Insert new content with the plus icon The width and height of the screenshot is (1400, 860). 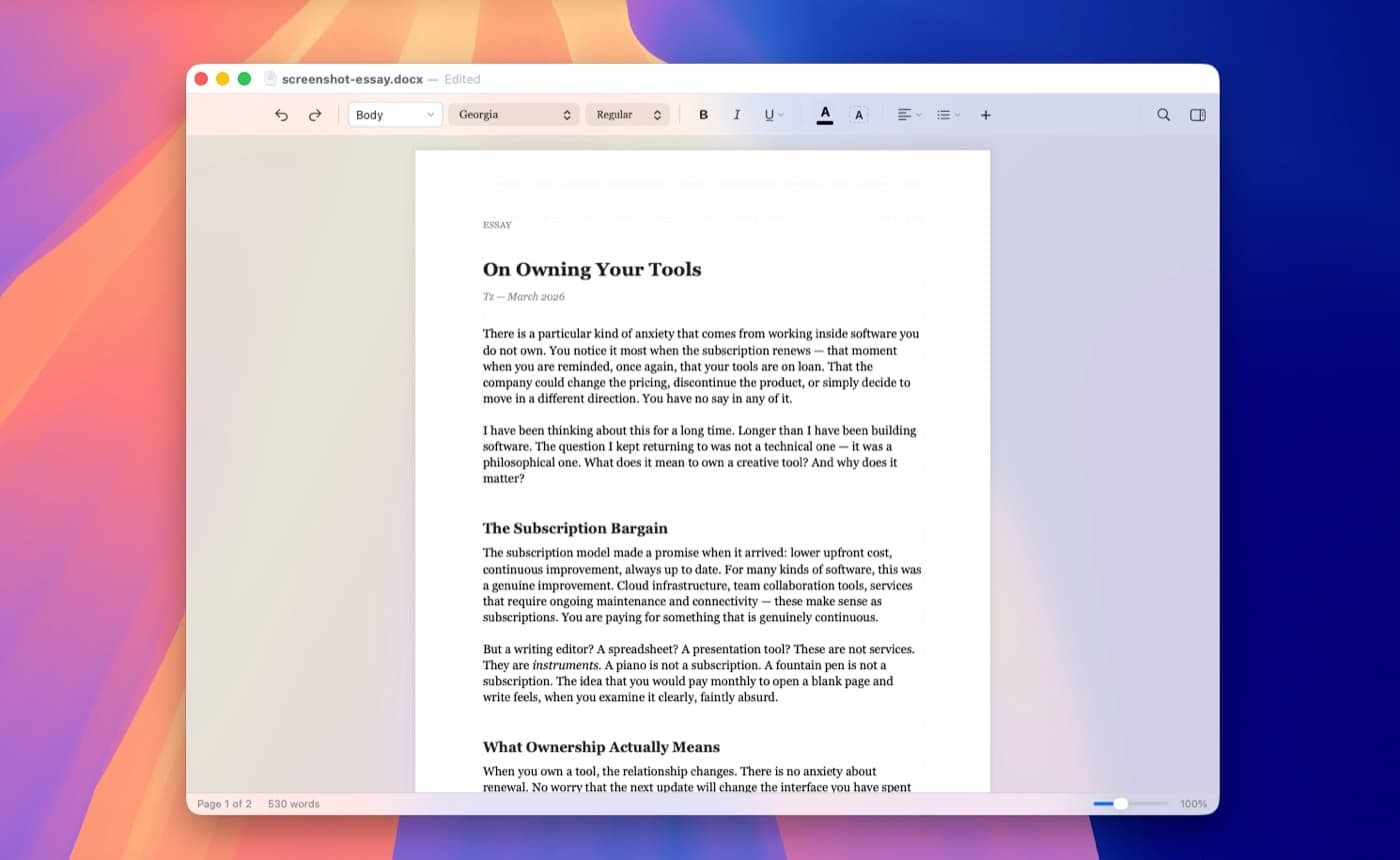pyautogui.click(x=985, y=114)
